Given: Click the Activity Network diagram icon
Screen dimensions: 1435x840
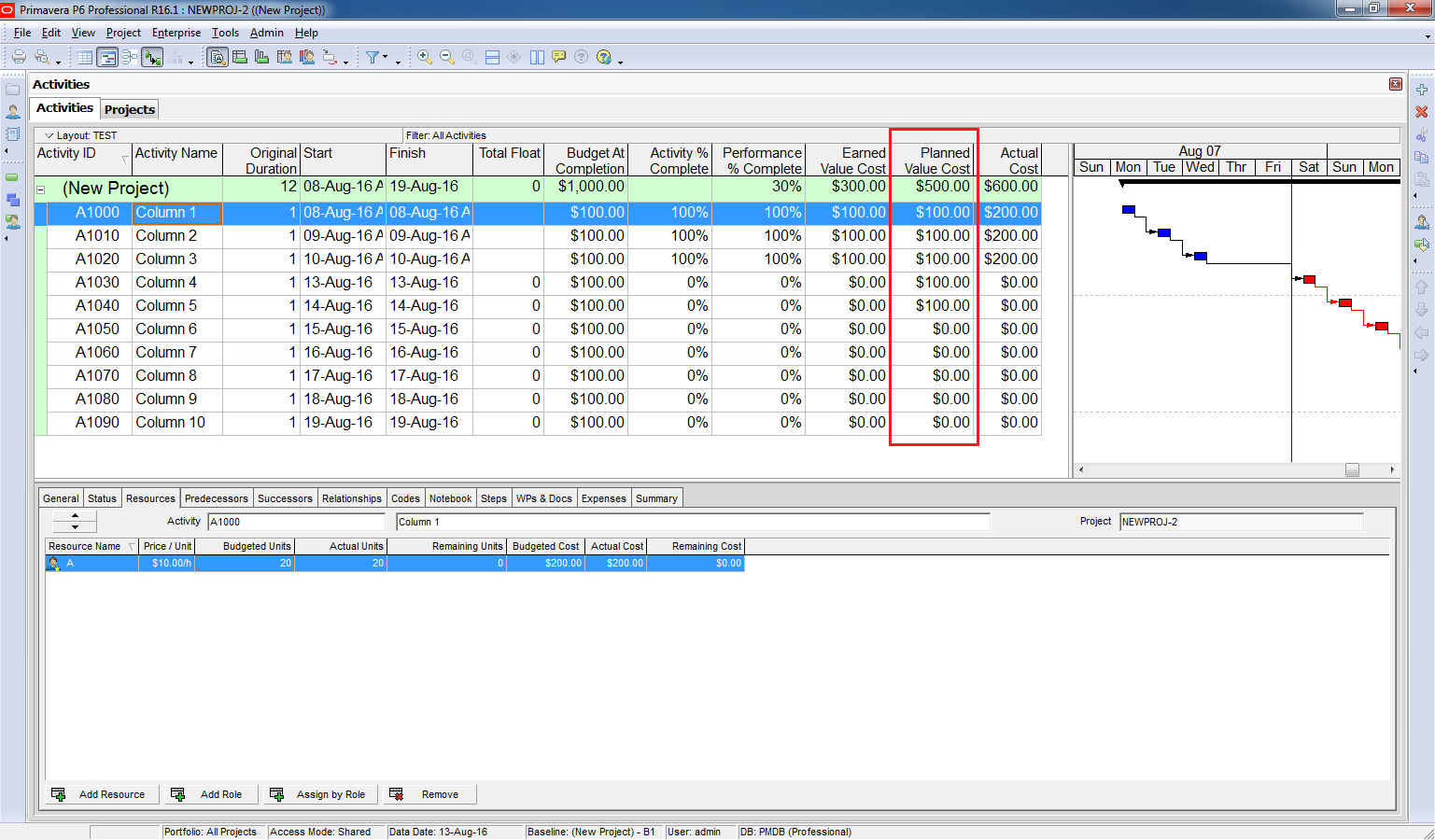Looking at the screenshot, I should 130,57.
